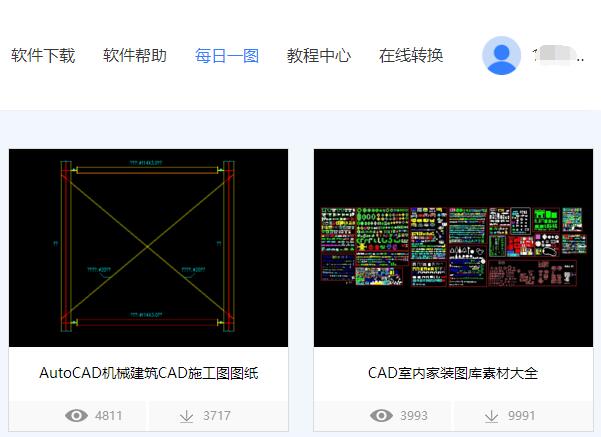Screen dimensions: 601x437
Task: Select the 每日一图 tab
Action: (x=227, y=56)
